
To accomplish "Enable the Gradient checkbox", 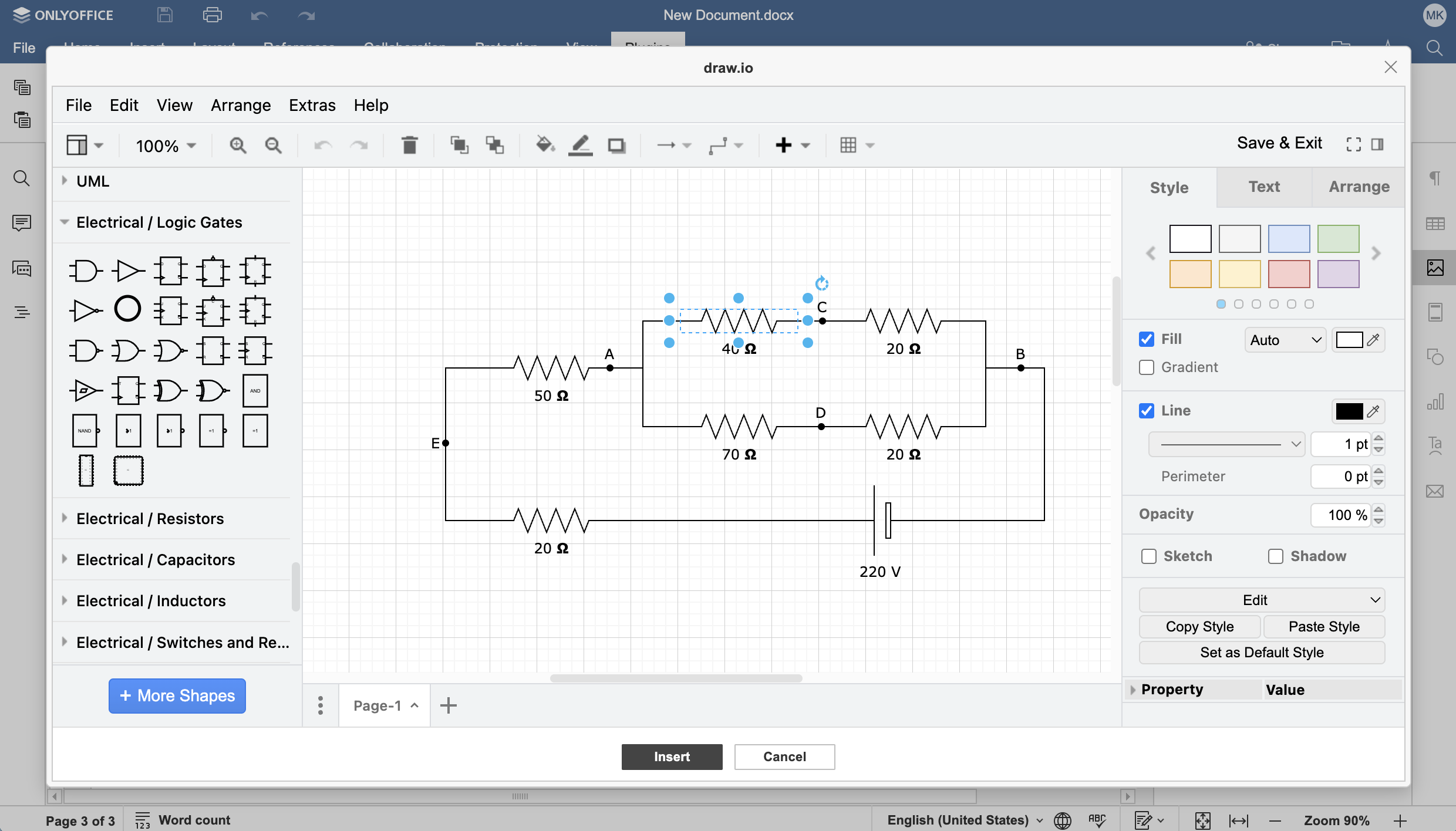I will point(1147,367).
